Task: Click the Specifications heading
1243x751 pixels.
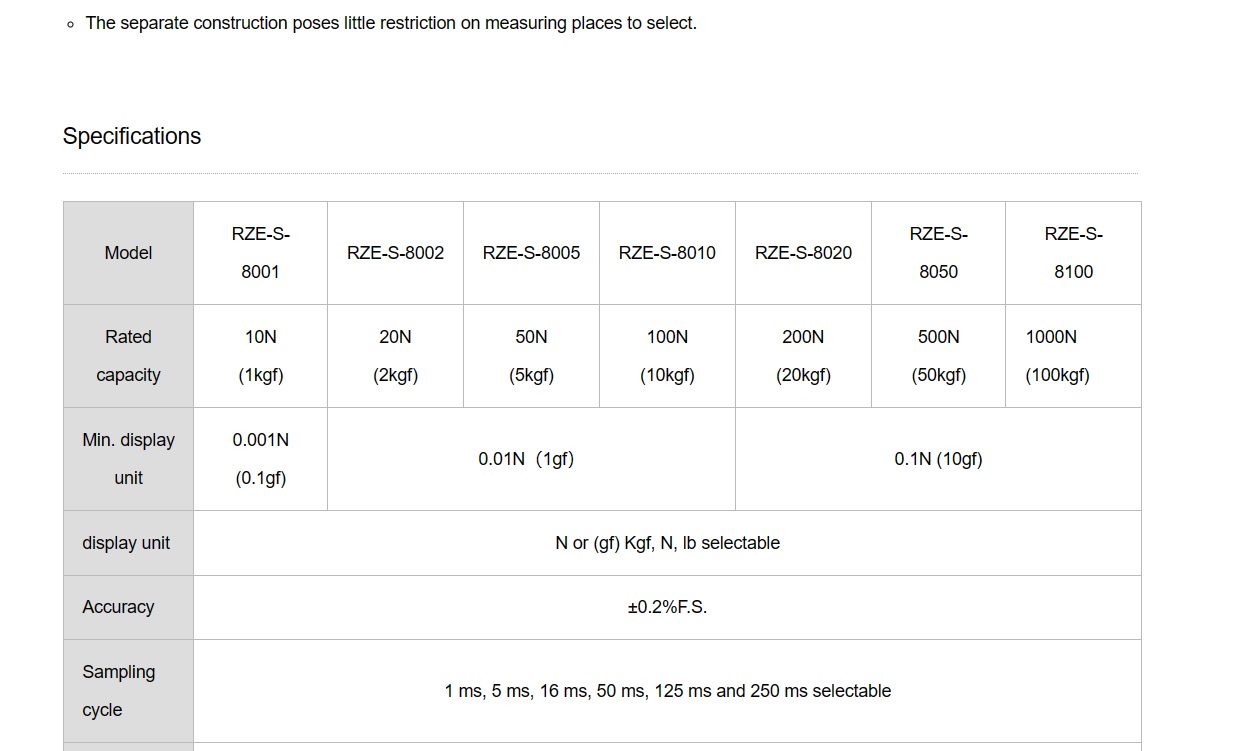Action: point(132,136)
